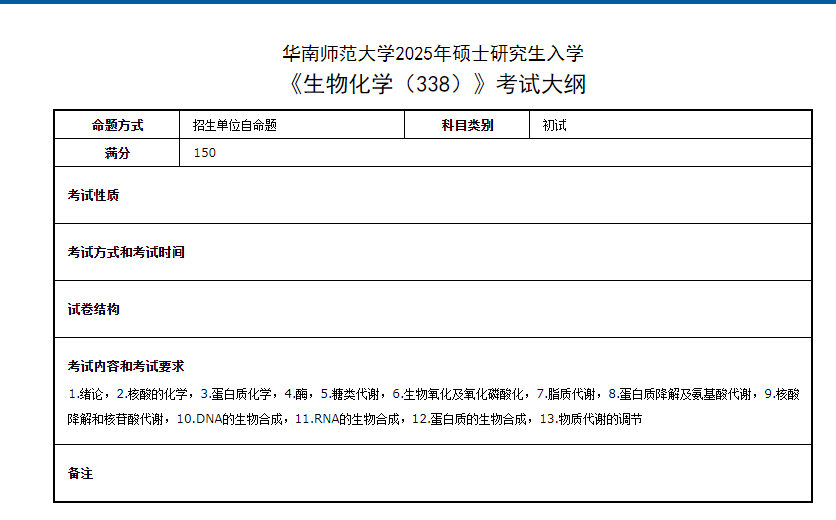Select the 命题方式 label cell

[117, 125]
